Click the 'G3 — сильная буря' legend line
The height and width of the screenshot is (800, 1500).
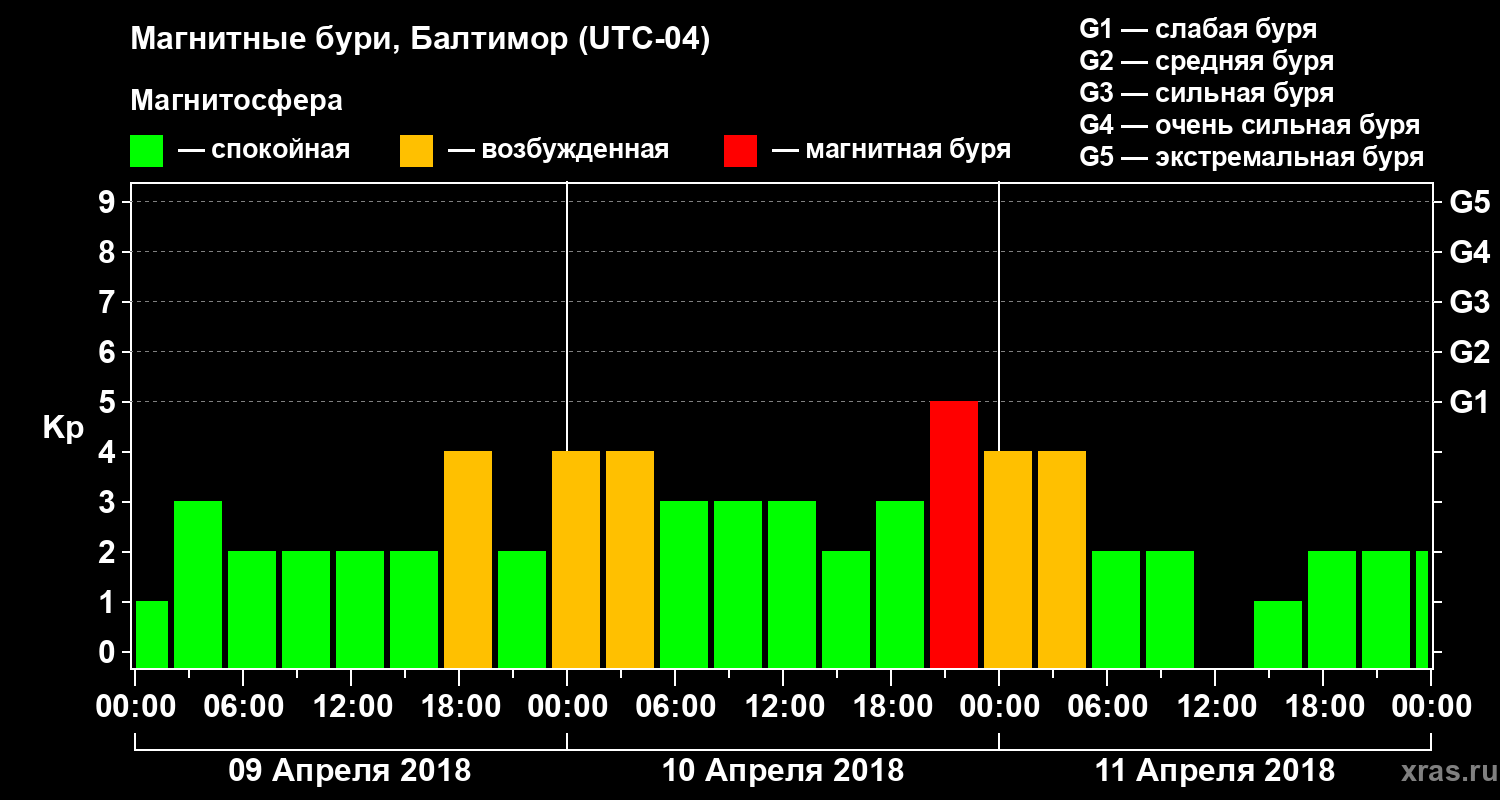click(1206, 93)
